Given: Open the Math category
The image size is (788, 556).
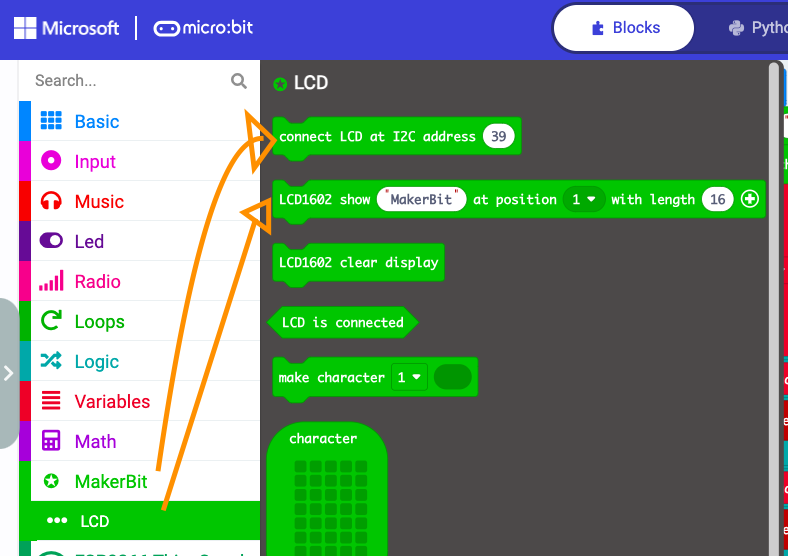Looking at the screenshot, I should [140, 440].
